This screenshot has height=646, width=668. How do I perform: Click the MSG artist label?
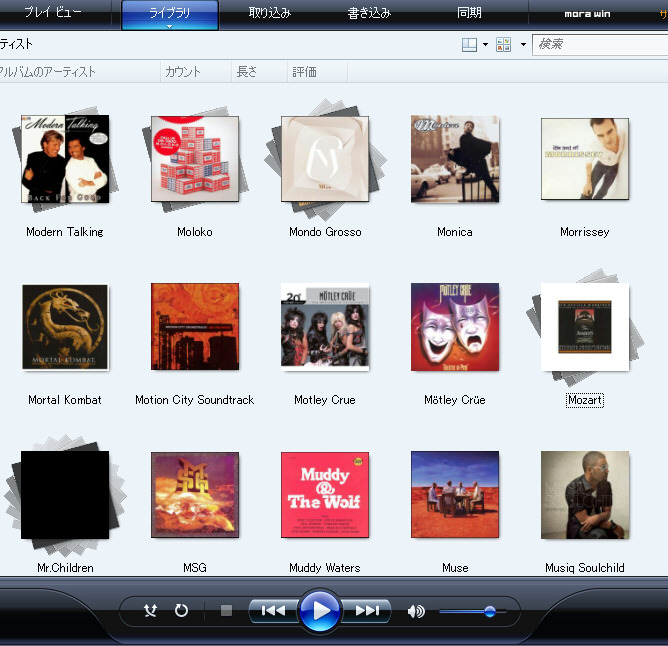click(195, 568)
